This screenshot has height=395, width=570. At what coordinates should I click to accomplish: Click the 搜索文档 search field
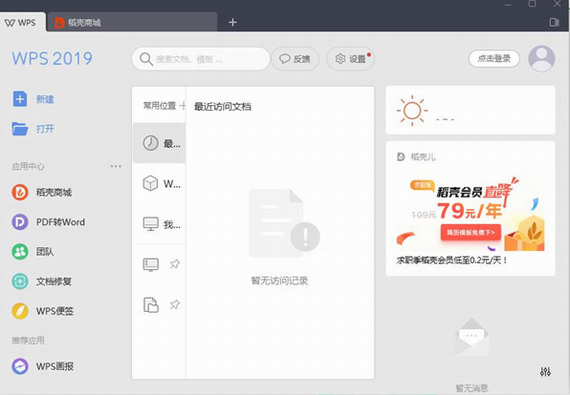tap(201, 59)
